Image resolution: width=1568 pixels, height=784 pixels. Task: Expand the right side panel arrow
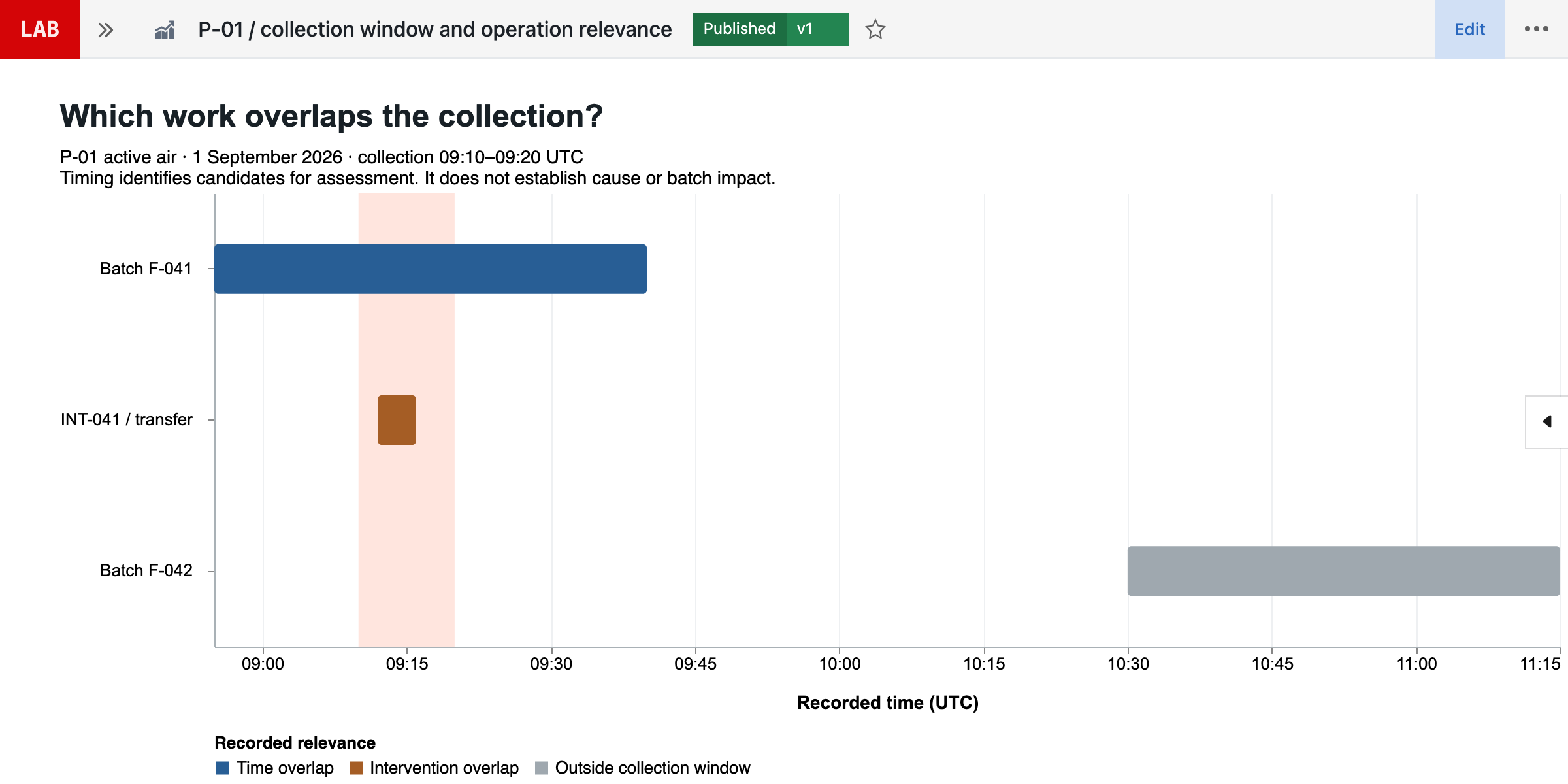[1546, 421]
